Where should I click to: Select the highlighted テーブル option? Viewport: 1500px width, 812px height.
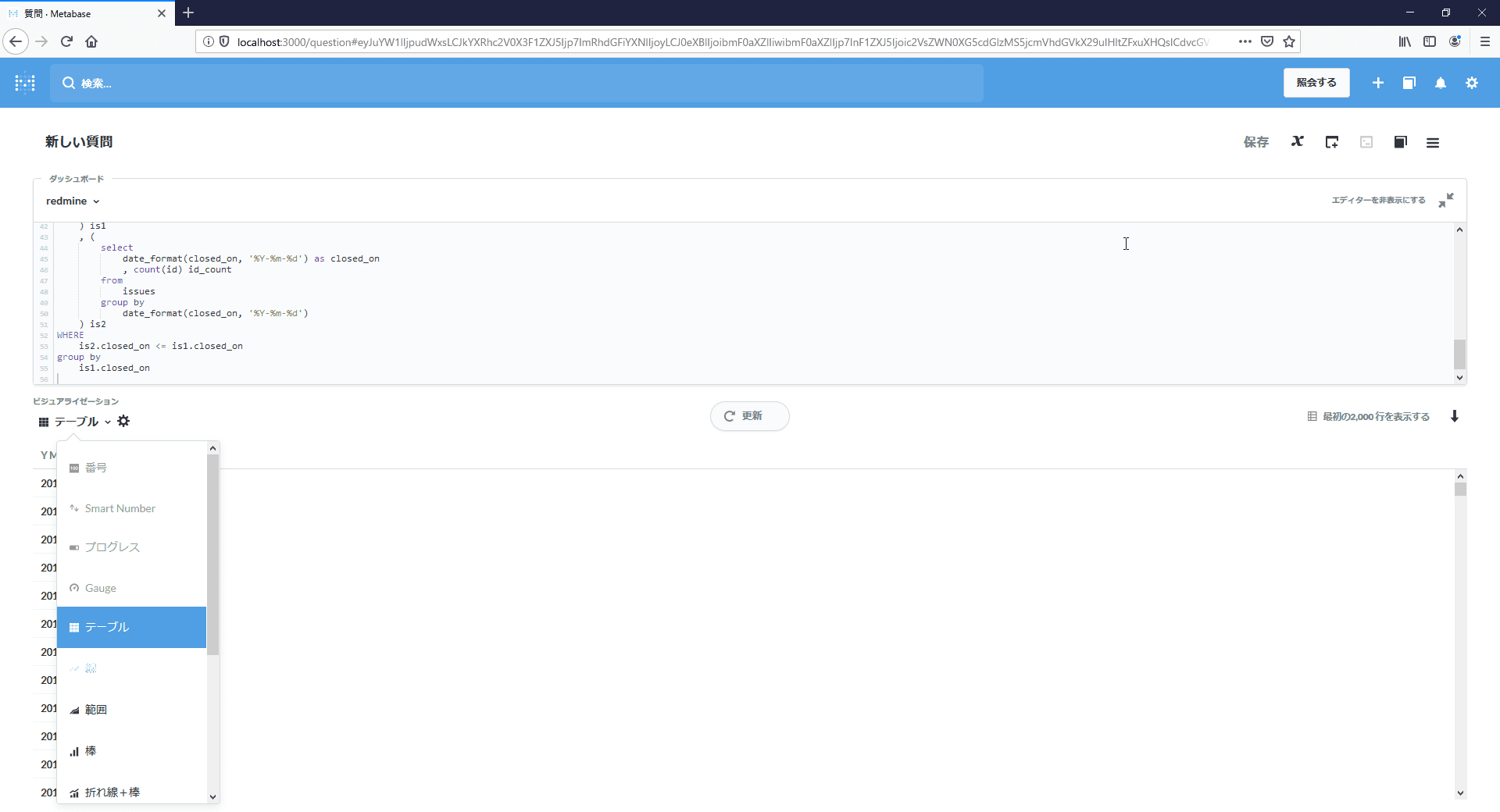(x=131, y=627)
